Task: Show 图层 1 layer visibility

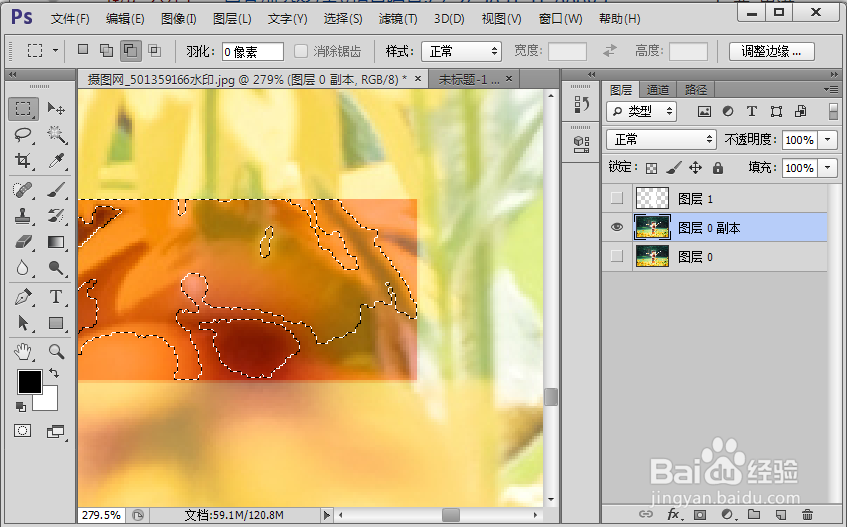Action: 616,198
